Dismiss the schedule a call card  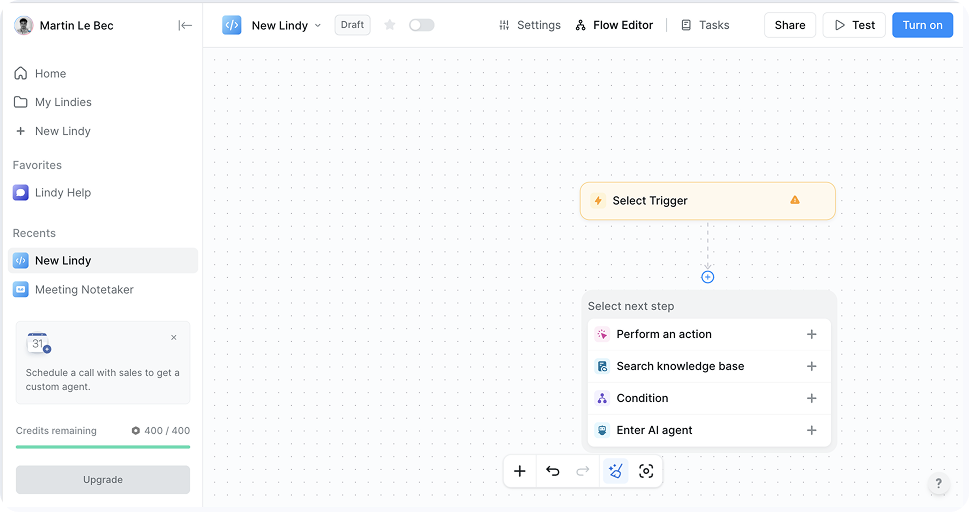[x=174, y=338]
